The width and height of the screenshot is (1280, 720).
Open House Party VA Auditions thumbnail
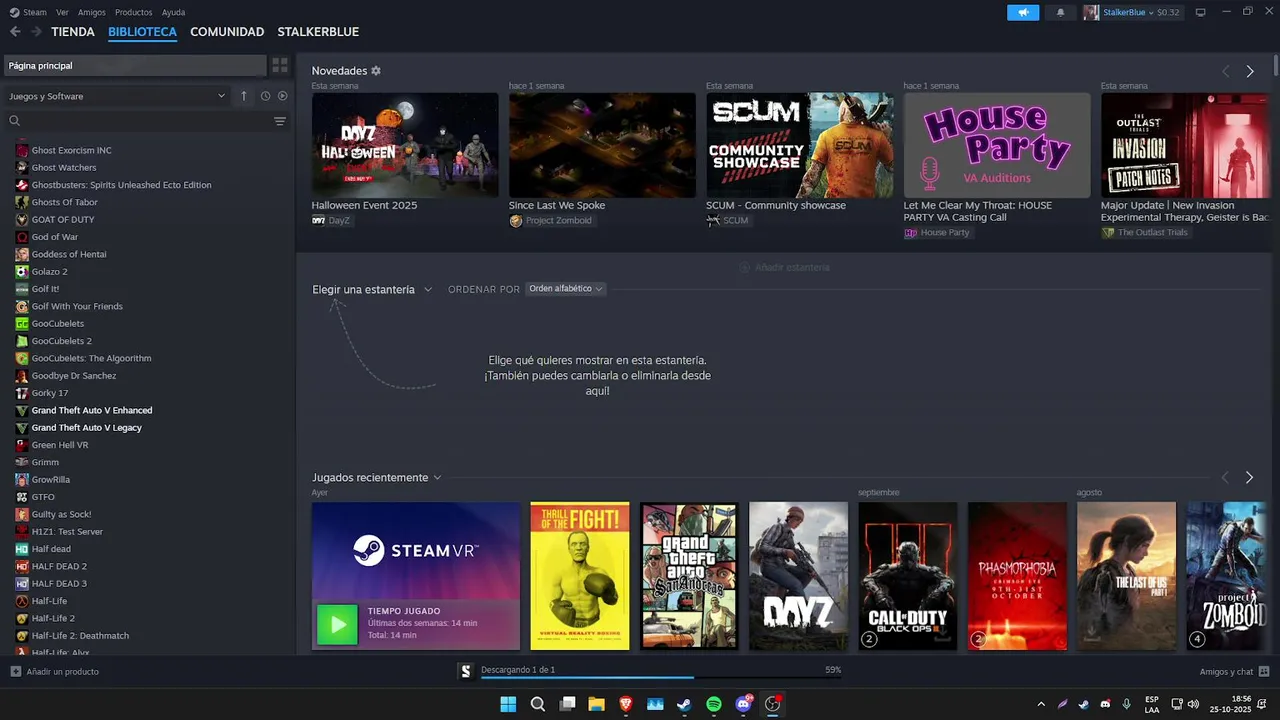[x=997, y=145]
